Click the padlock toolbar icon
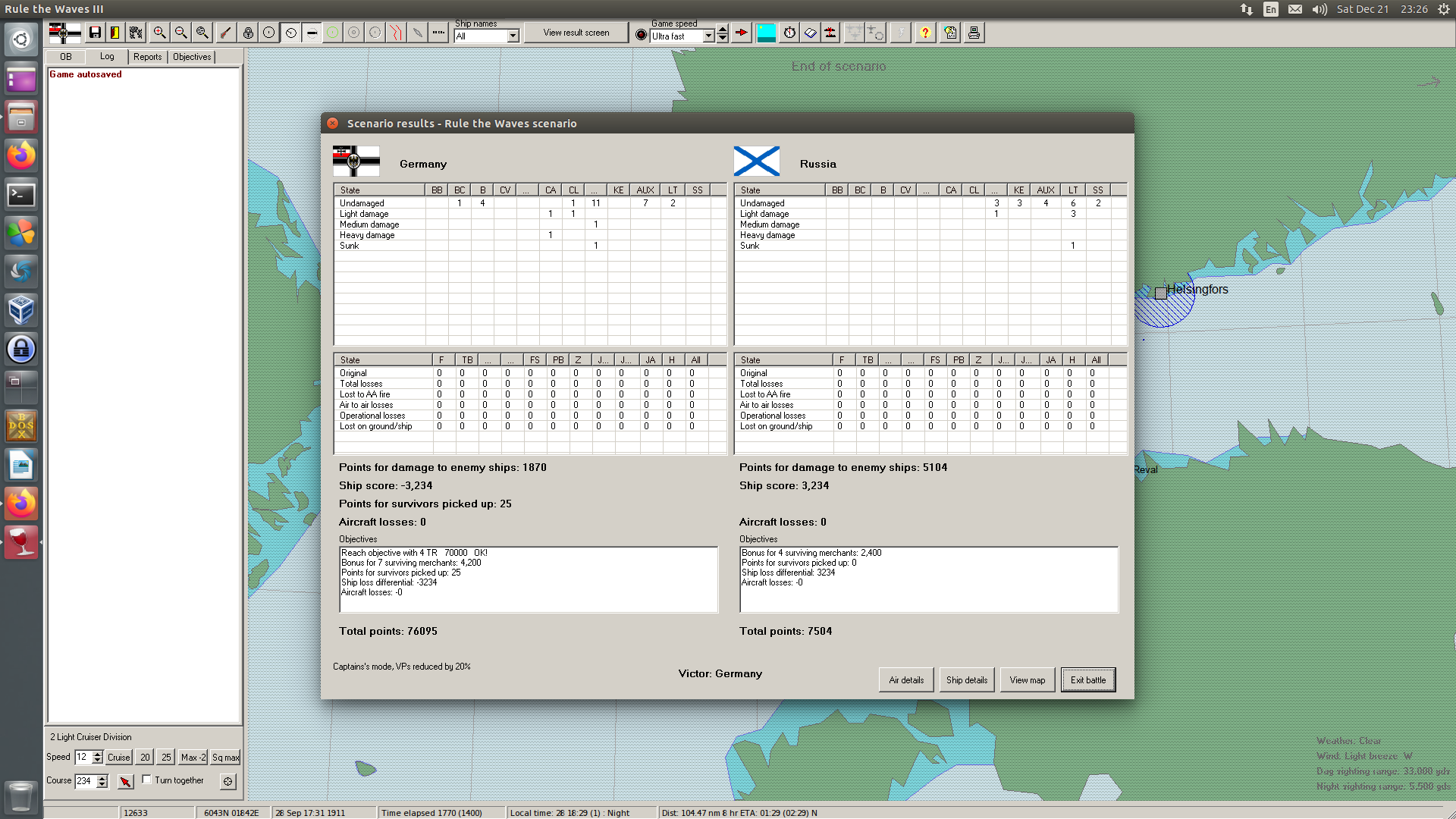1456x819 pixels. pos(248,33)
